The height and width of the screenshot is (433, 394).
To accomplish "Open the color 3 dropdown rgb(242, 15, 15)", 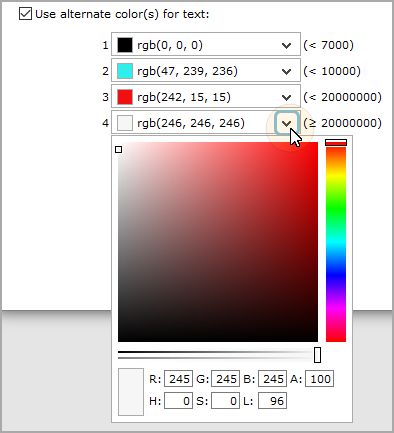I will pyautogui.click(x=286, y=97).
